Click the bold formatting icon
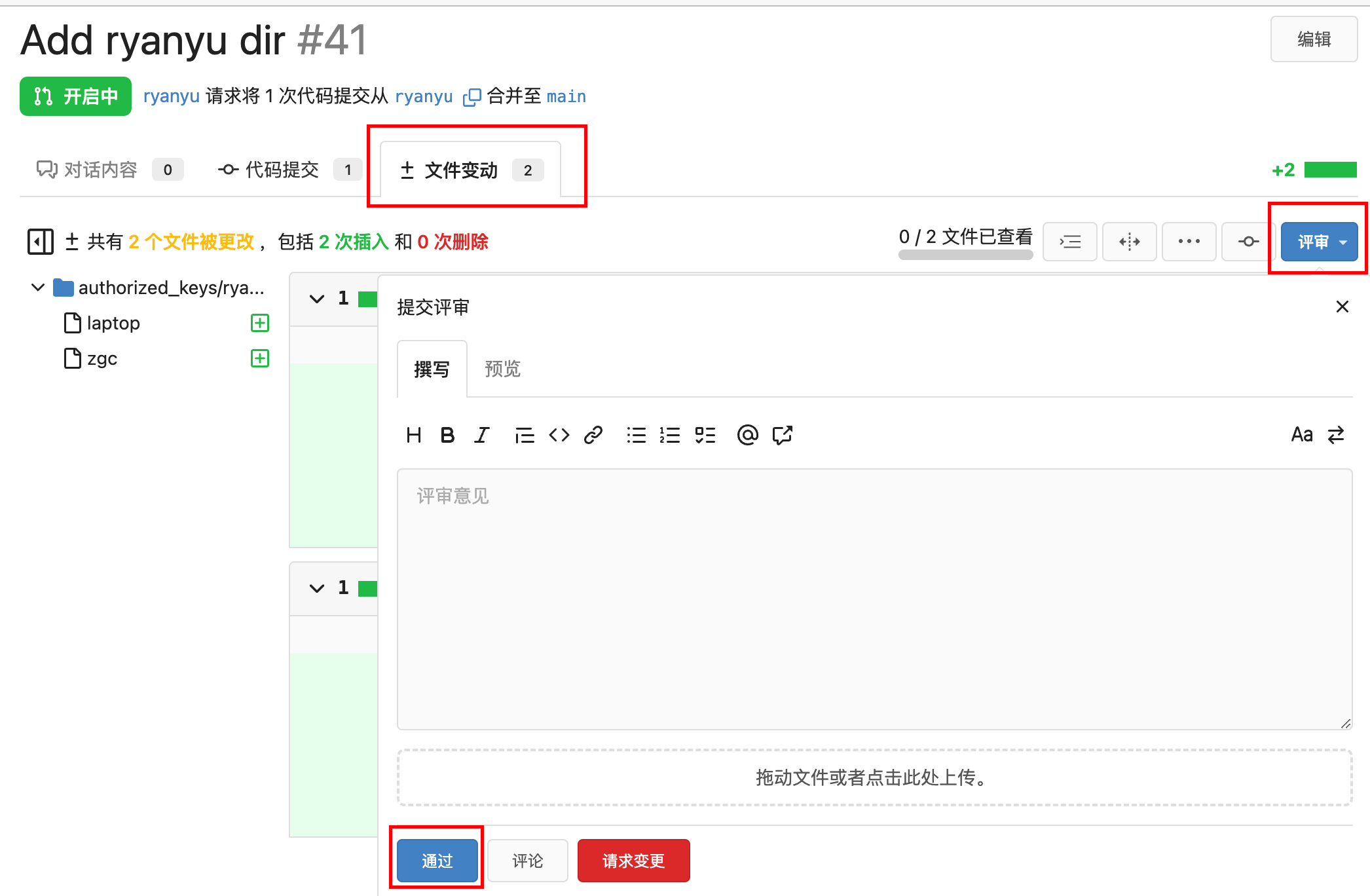The height and width of the screenshot is (896, 1370). [x=447, y=435]
